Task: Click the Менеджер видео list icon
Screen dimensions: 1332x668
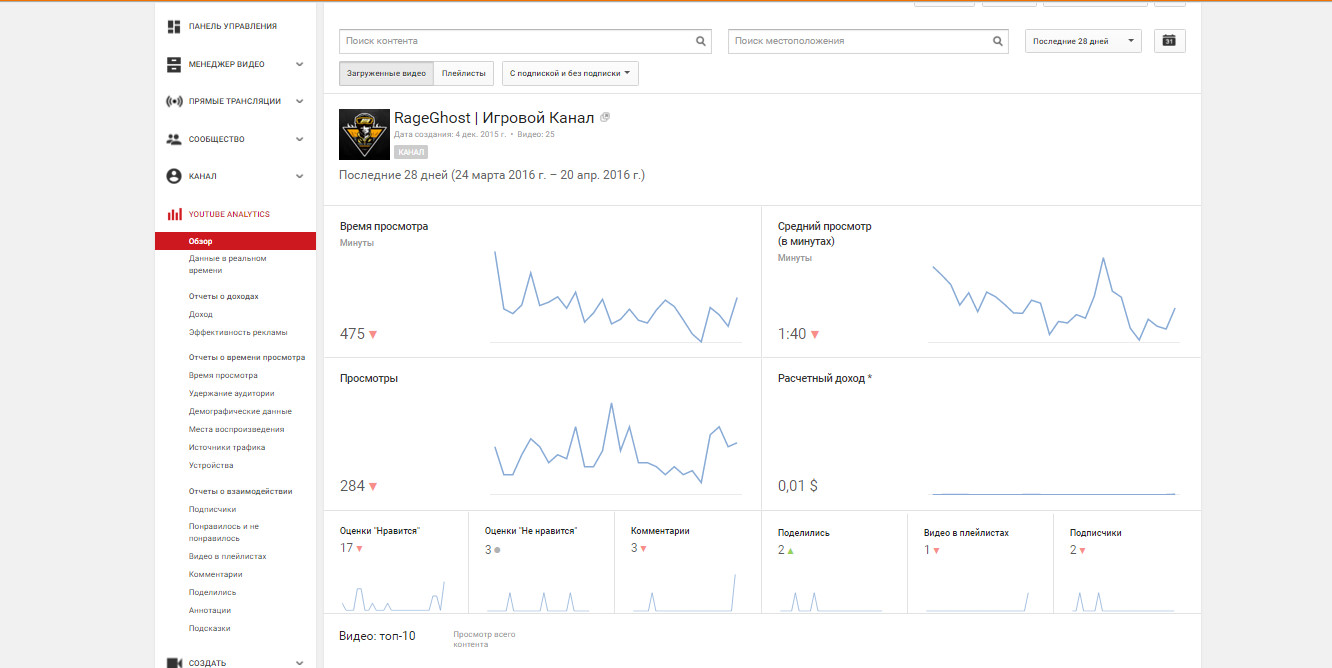Action: pyautogui.click(x=174, y=64)
